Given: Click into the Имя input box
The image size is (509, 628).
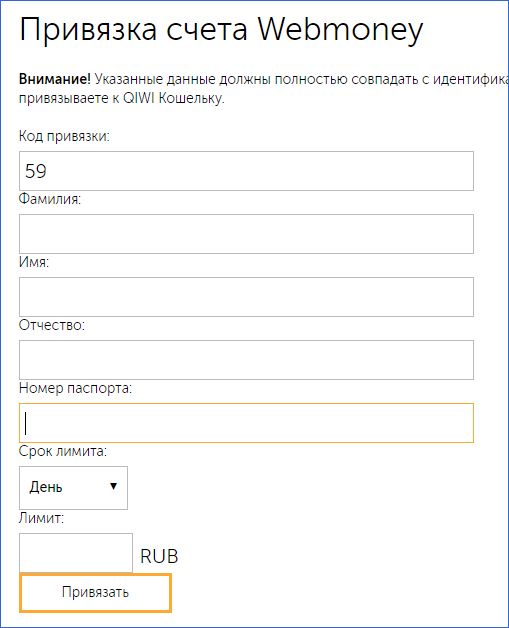Looking at the screenshot, I should [246, 297].
